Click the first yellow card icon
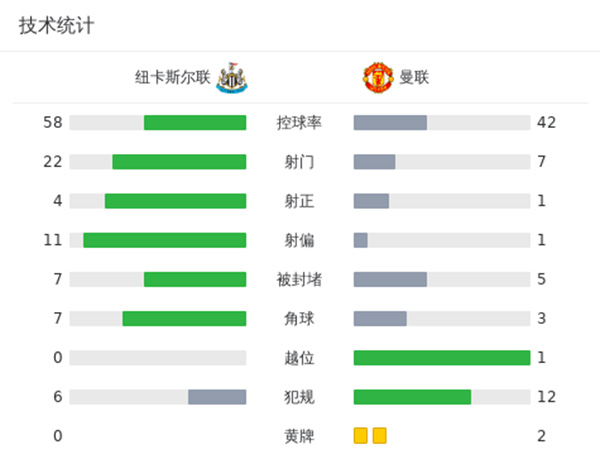600x459 pixels. pos(361,436)
